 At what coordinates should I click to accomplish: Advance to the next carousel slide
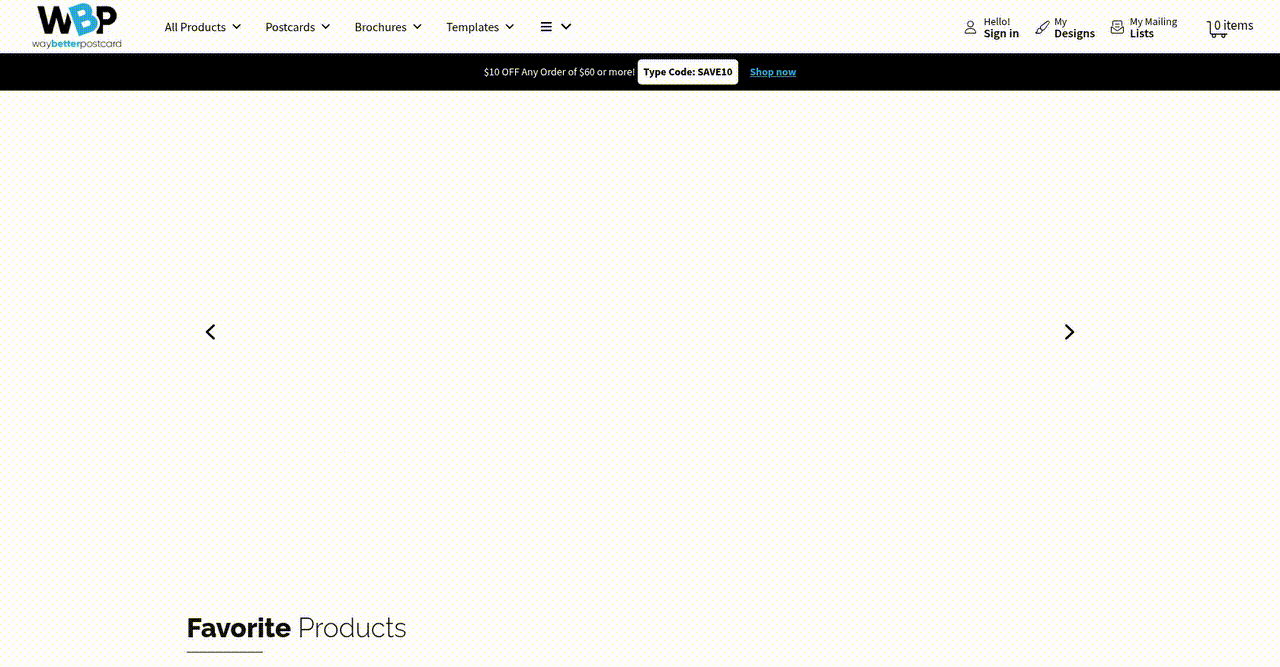1069,332
